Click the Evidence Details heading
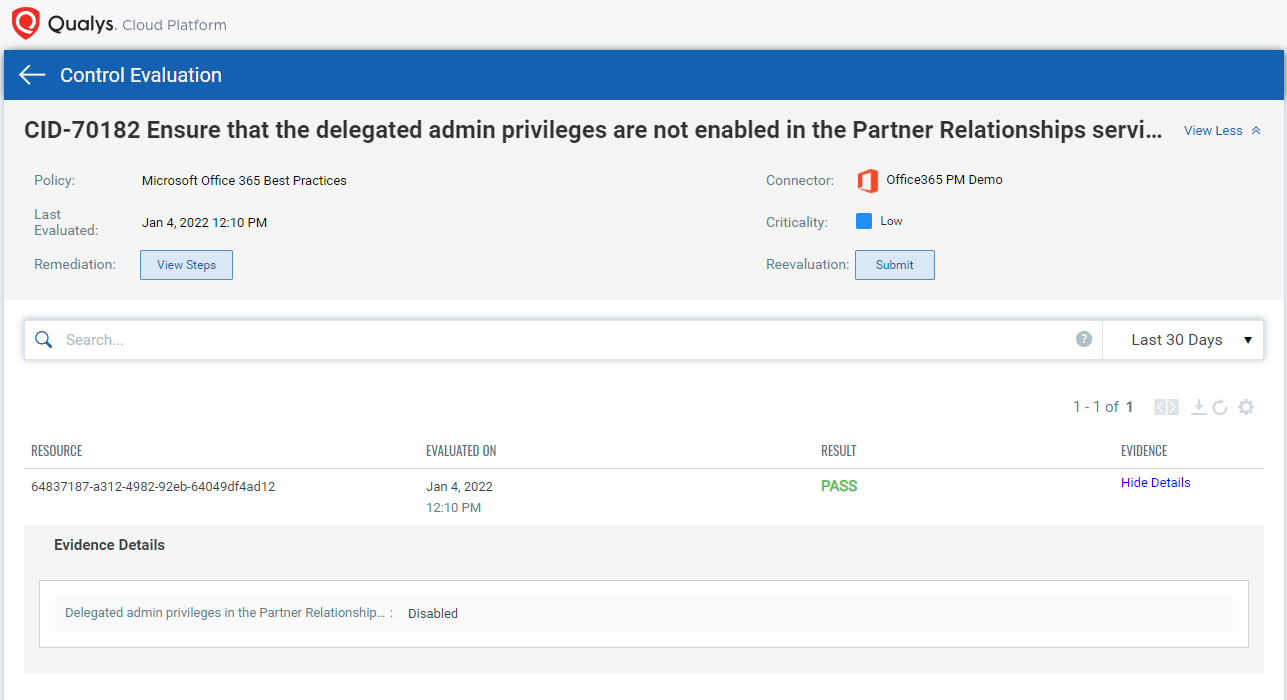The height and width of the screenshot is (700, 1287). [x=109, y=545]
